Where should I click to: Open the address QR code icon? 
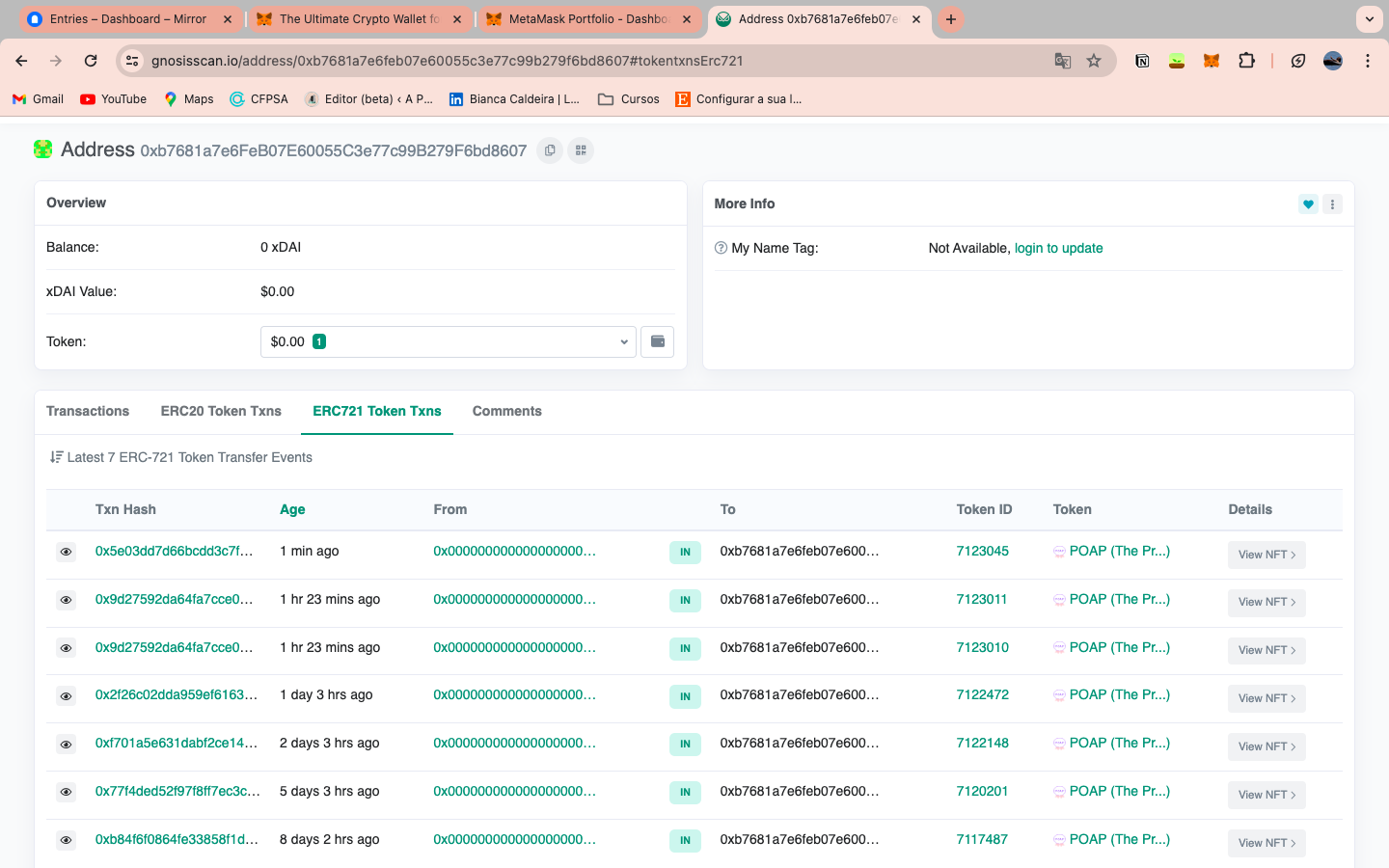tap(581, 150)
